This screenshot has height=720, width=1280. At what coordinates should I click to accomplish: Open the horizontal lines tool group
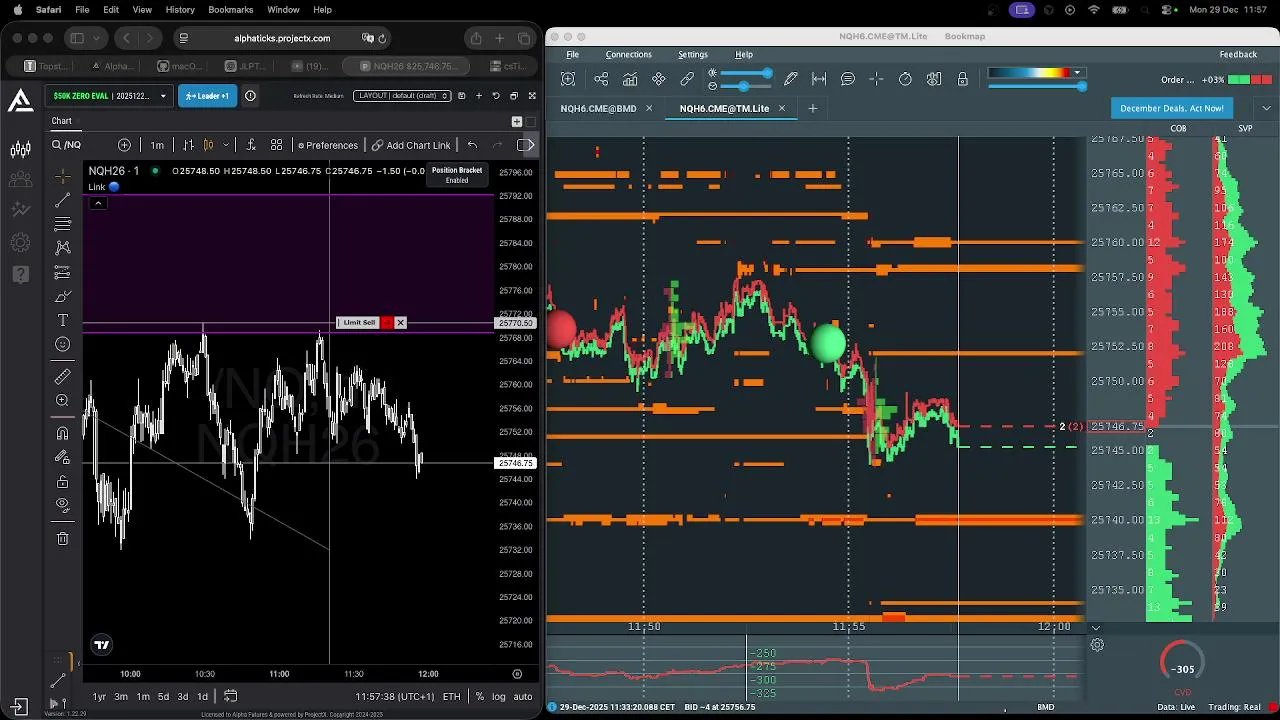[62, 224]
